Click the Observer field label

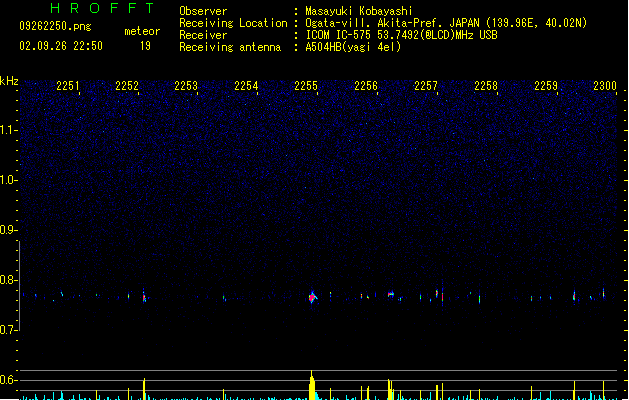click(203, 11)
